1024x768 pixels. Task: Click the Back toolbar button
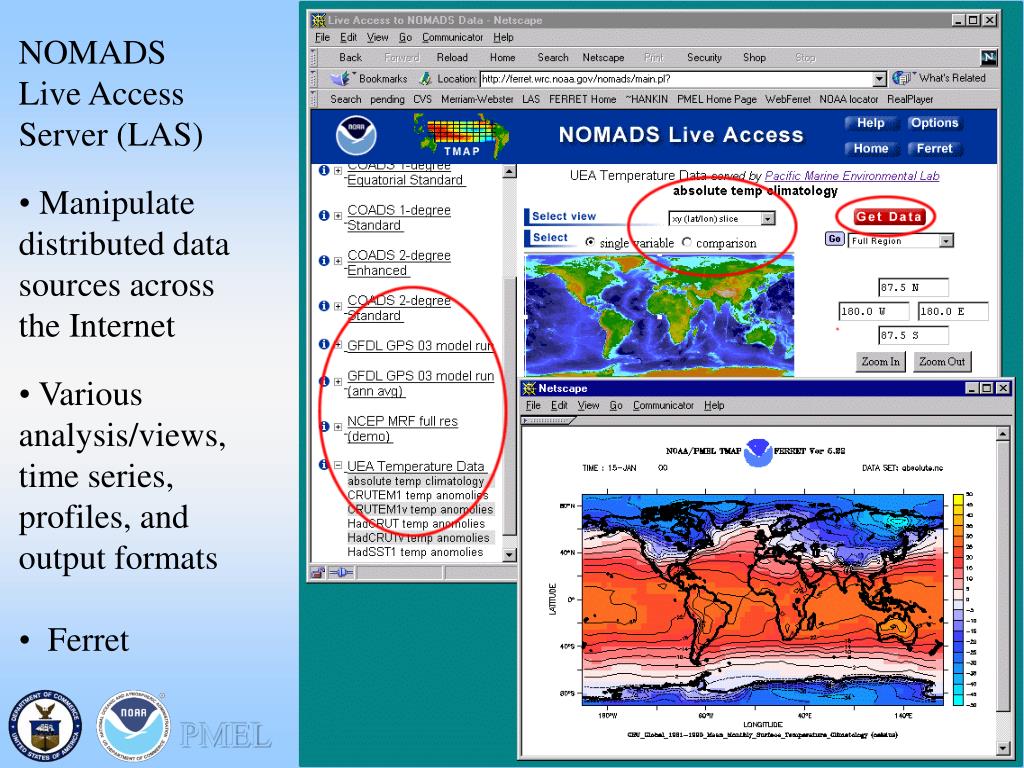pos(350,57)
